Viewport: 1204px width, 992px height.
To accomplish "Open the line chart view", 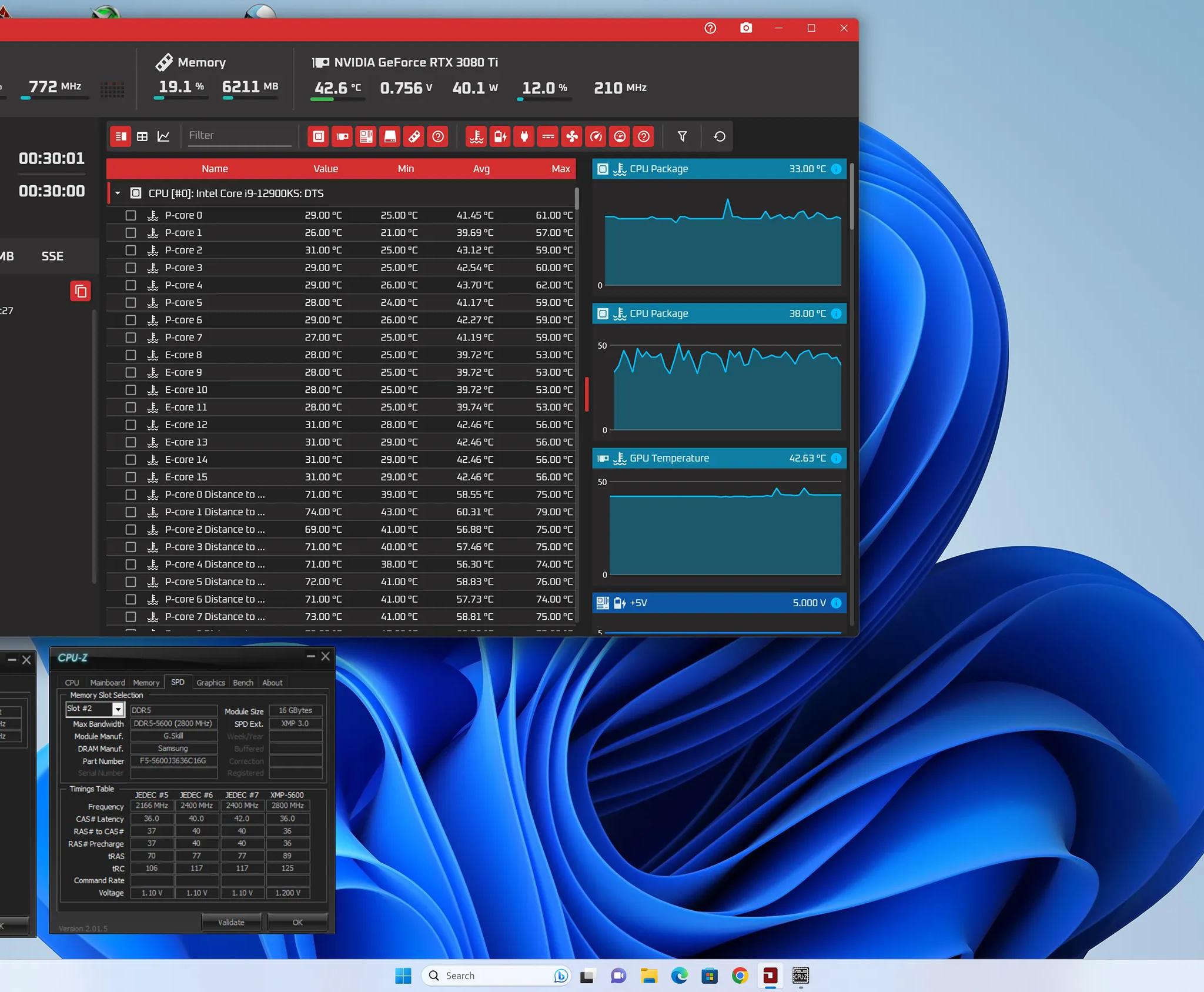I will [x=163, y=136].
